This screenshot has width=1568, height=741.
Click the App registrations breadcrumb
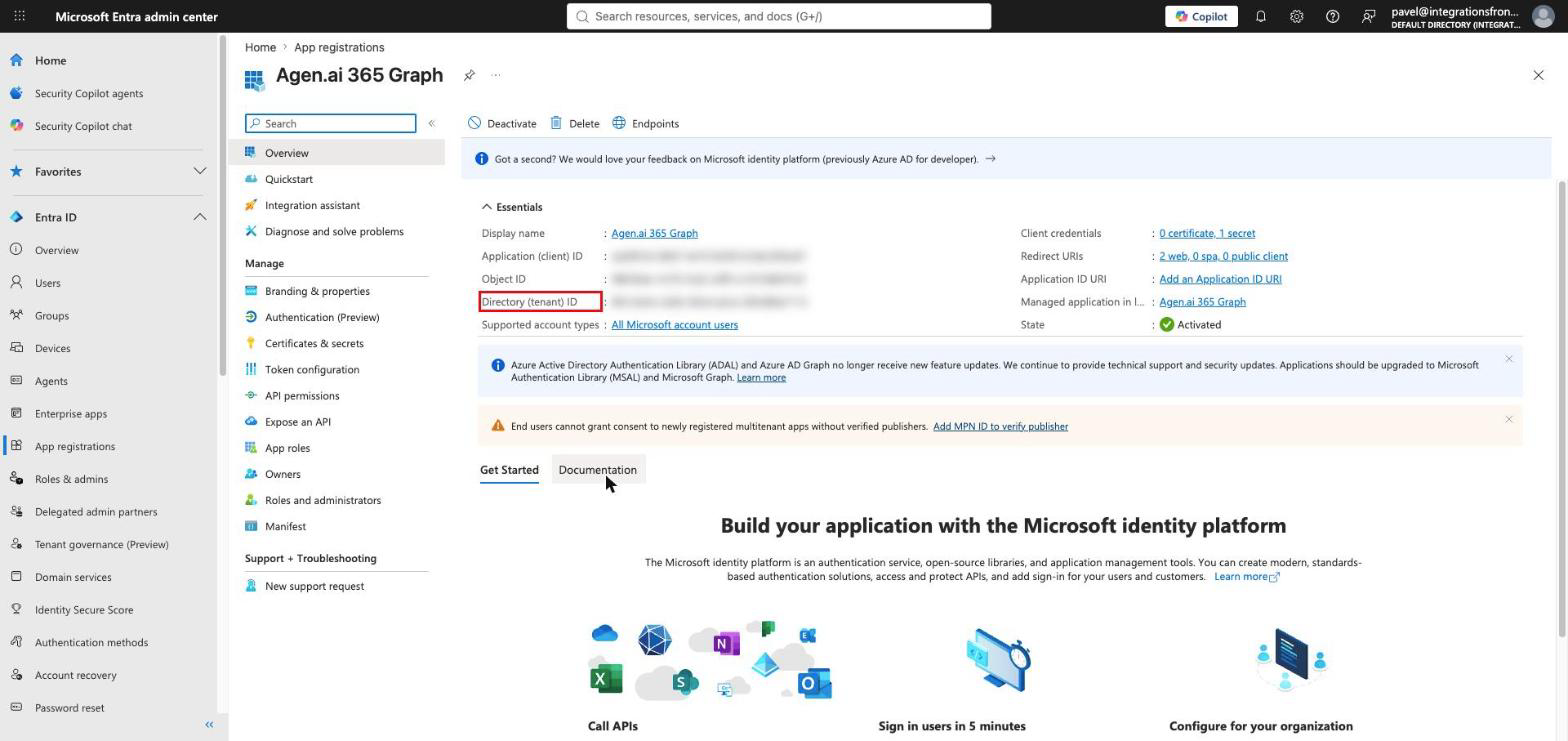(339, 47)
